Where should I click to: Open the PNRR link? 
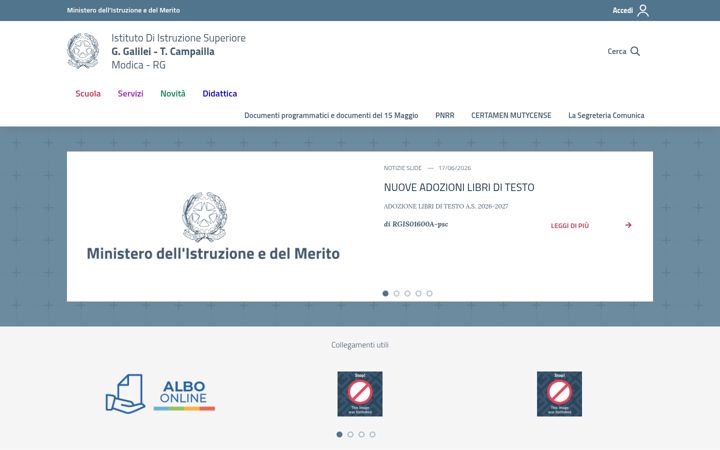[x=444, y=115]
